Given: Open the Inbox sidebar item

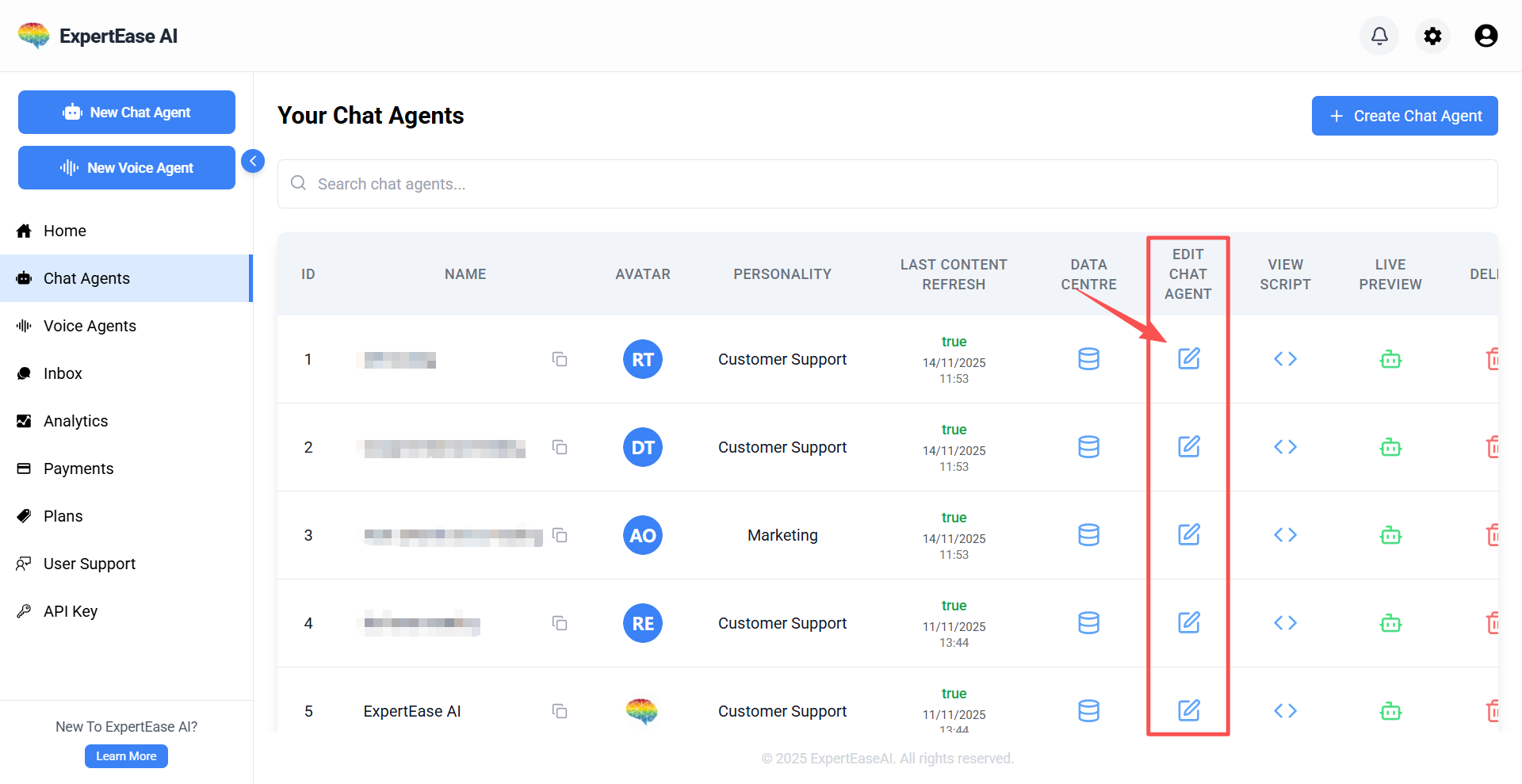Looking at the screenshot, I should click(x=63, y=373).
